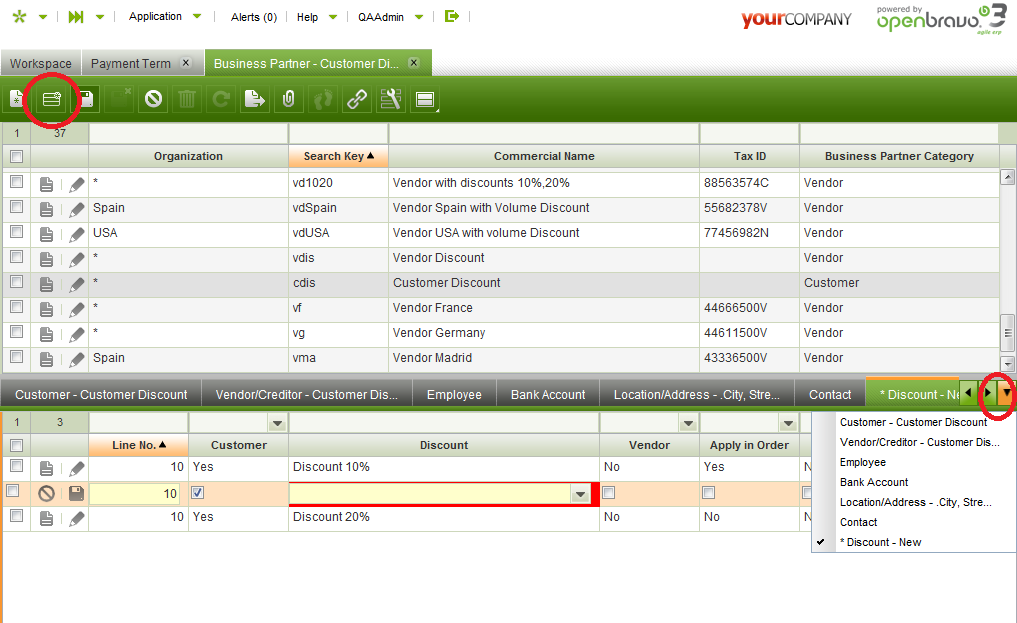This screenshot has height=623, width=1017.
Task: Click the Refresh toolbar icon
Action: pos(221,99)
